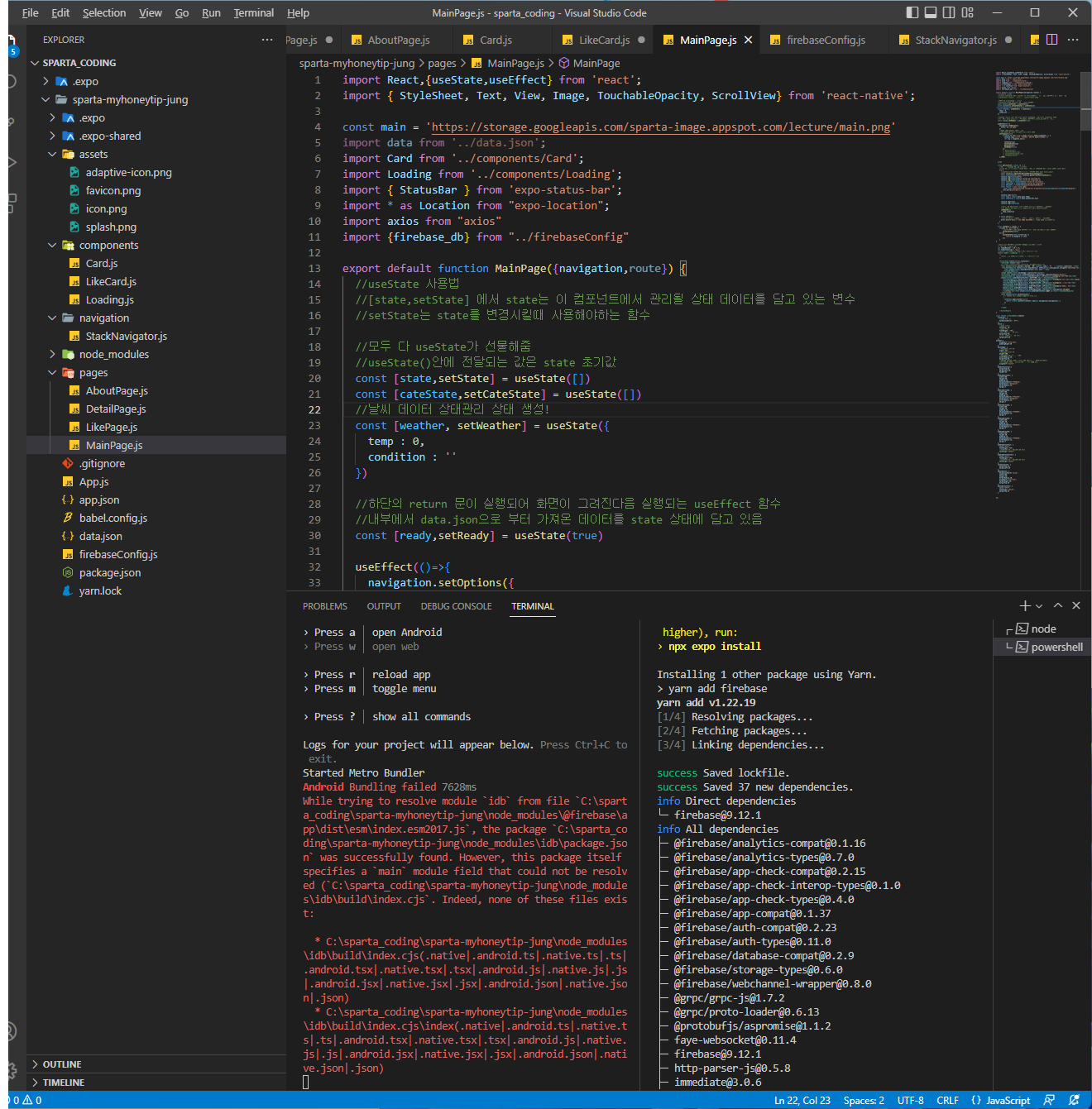The width and height of the screenshot is (1092, 1109).
Task: Open firebaseConfig.js in the explorer tree
Action: click(118, 555)
